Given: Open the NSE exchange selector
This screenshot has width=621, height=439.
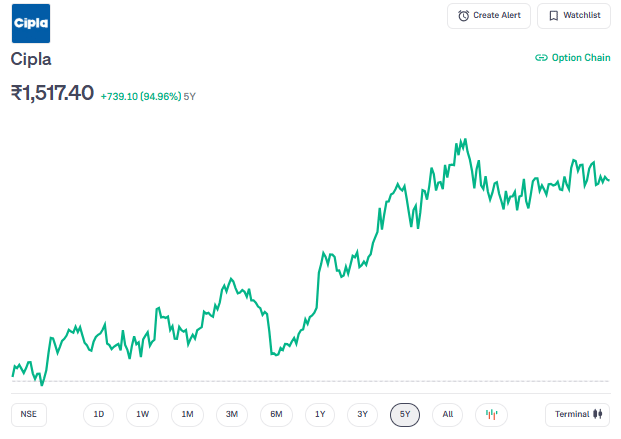Looking at the screenshot, I should pos(29,414).
